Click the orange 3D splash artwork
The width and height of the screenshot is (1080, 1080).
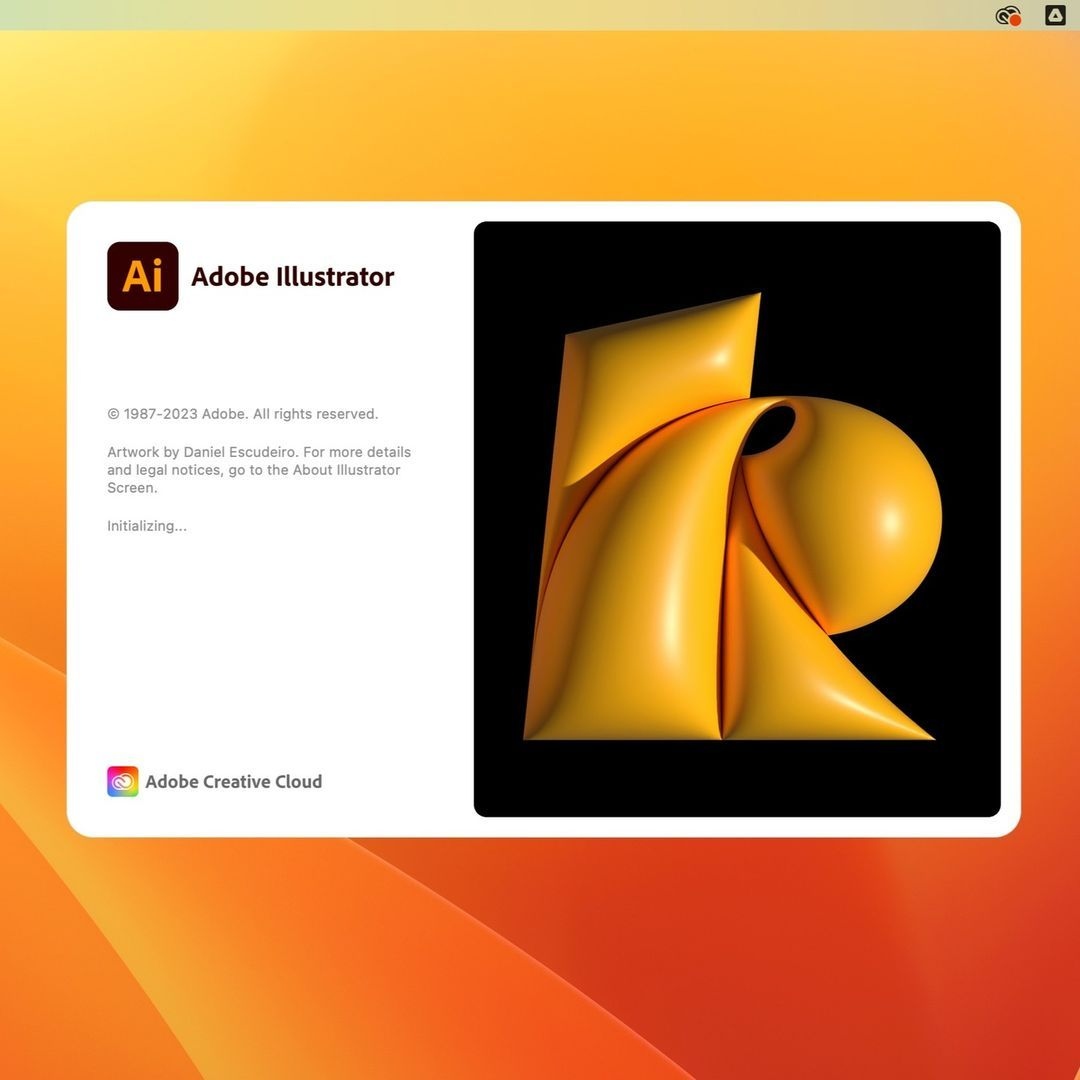pyautogui.click(x=737, y=519)
